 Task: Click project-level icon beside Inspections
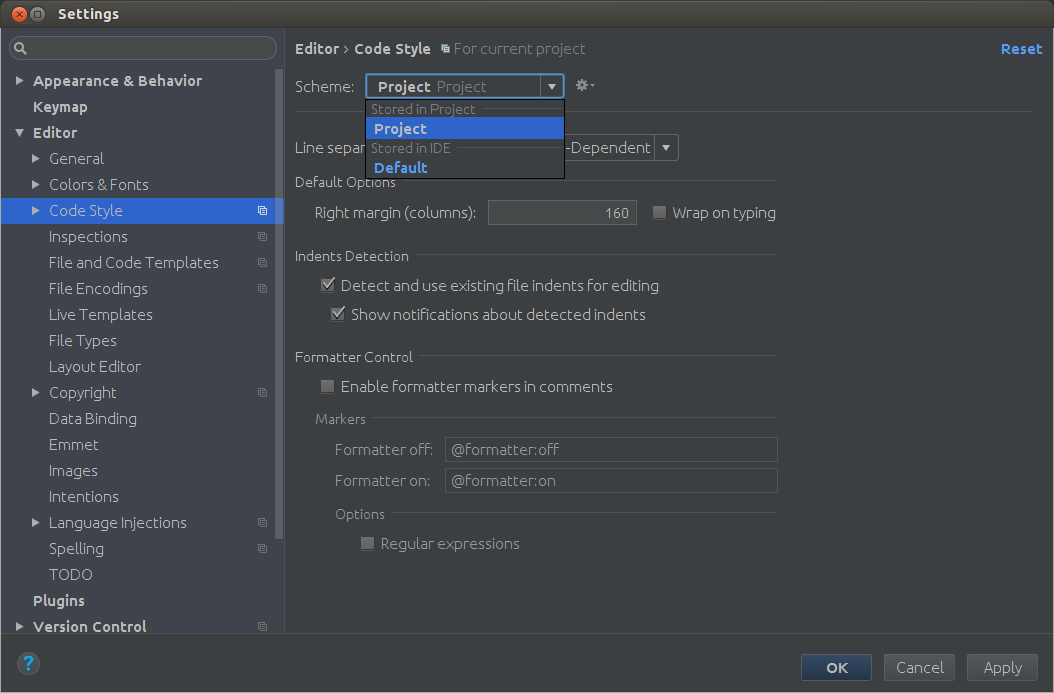[262, 237]
